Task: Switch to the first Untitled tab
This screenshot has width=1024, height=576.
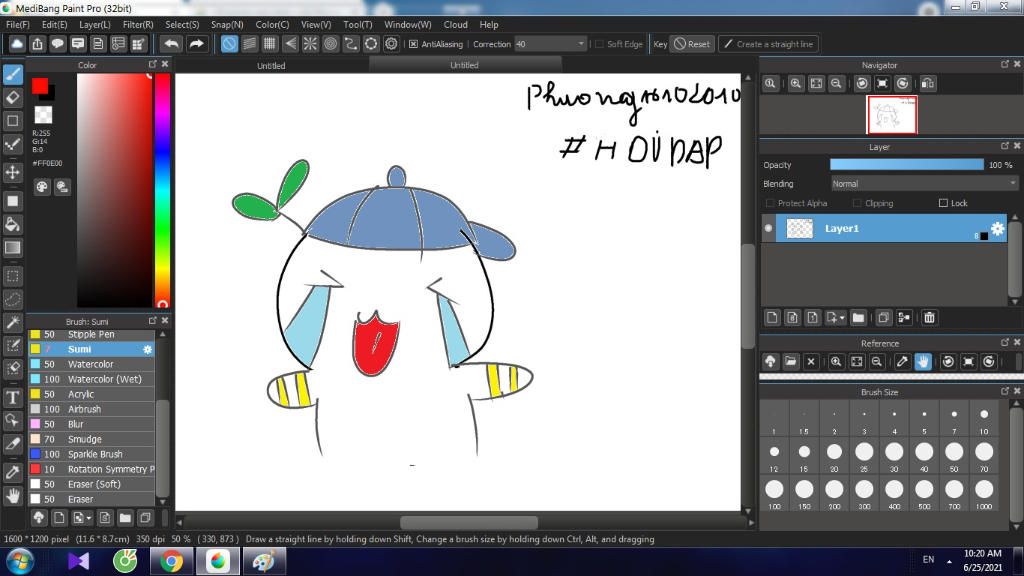Action: 271,65
